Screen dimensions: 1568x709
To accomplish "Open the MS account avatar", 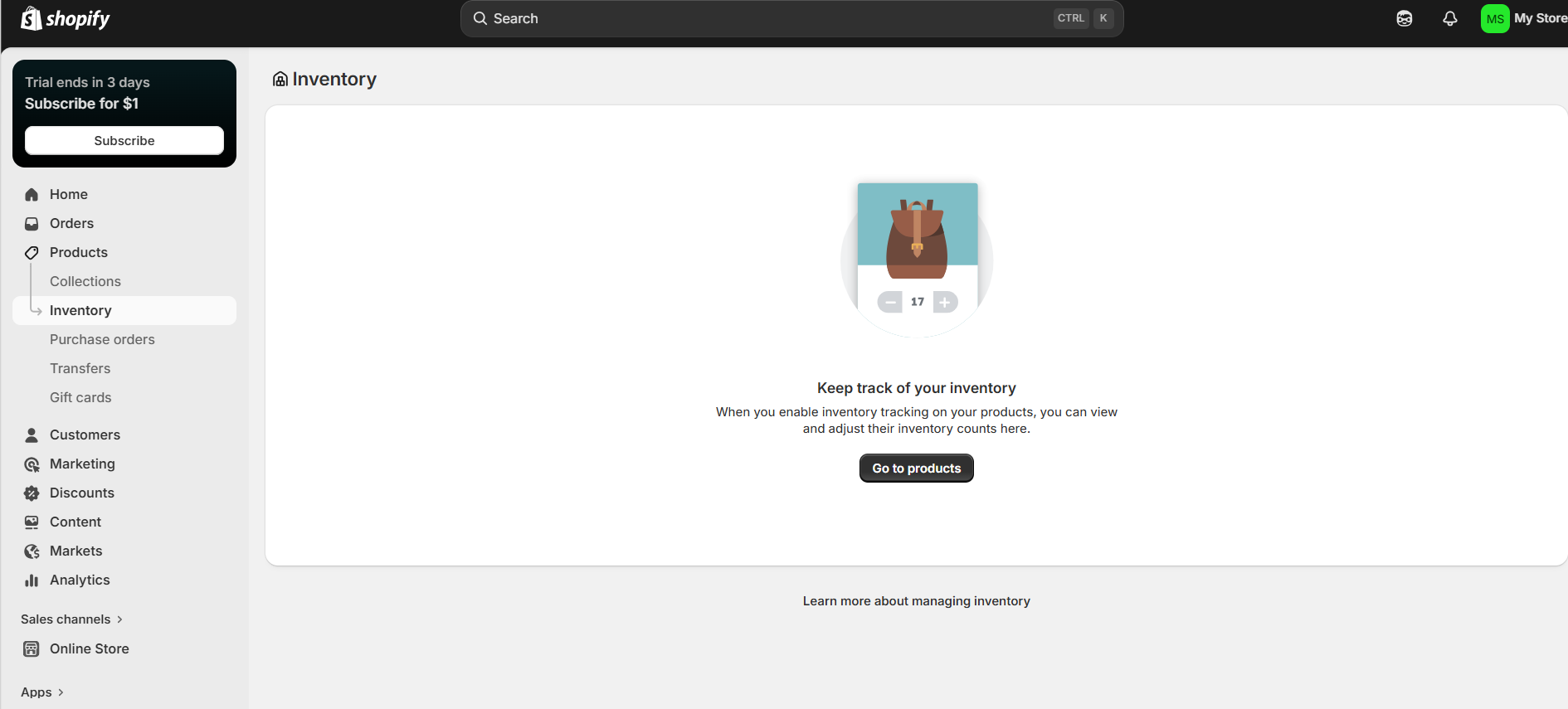I will (x=1495, y=18).
